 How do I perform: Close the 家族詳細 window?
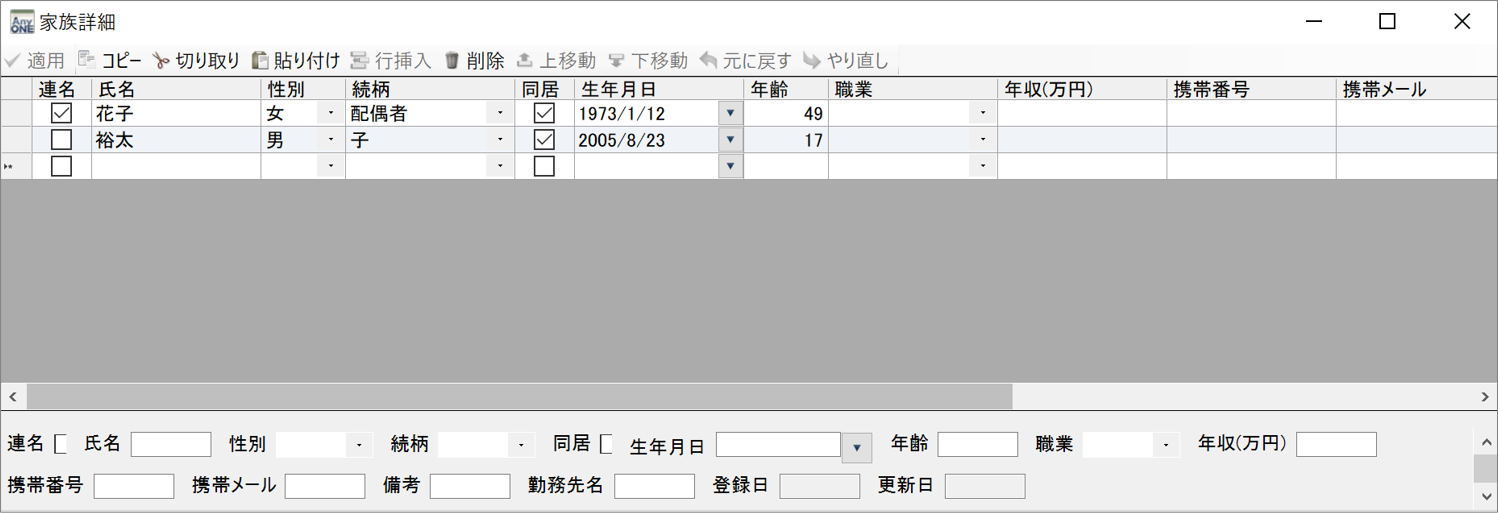point(1461,22)
